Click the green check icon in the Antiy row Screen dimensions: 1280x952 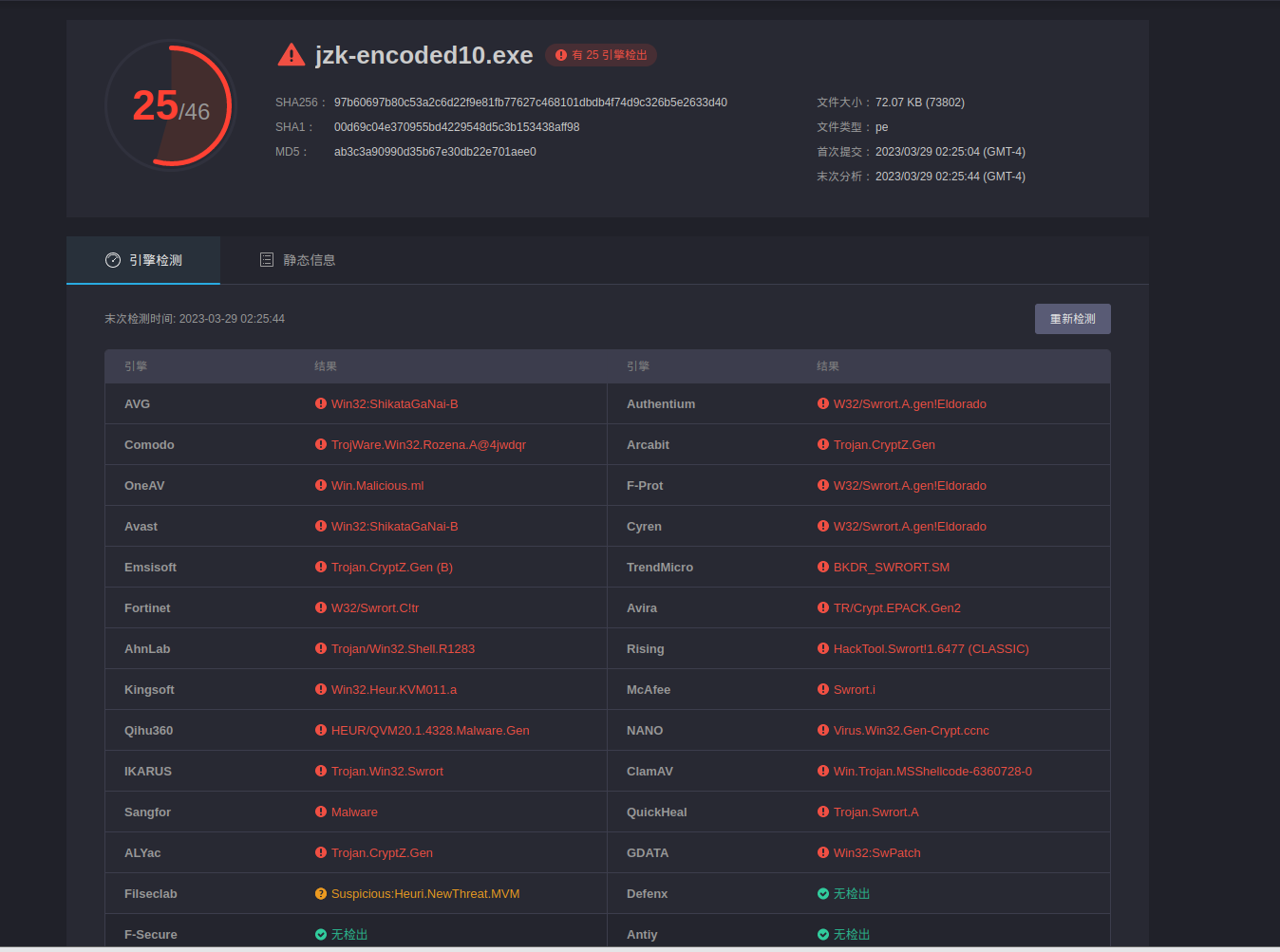click(x=823, y=934)
